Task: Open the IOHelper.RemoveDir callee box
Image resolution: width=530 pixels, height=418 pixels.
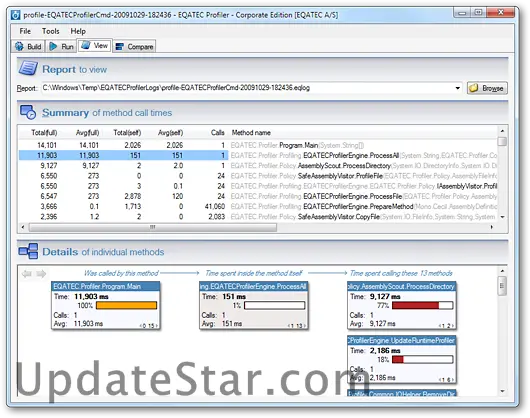Action: coord(402,393)
